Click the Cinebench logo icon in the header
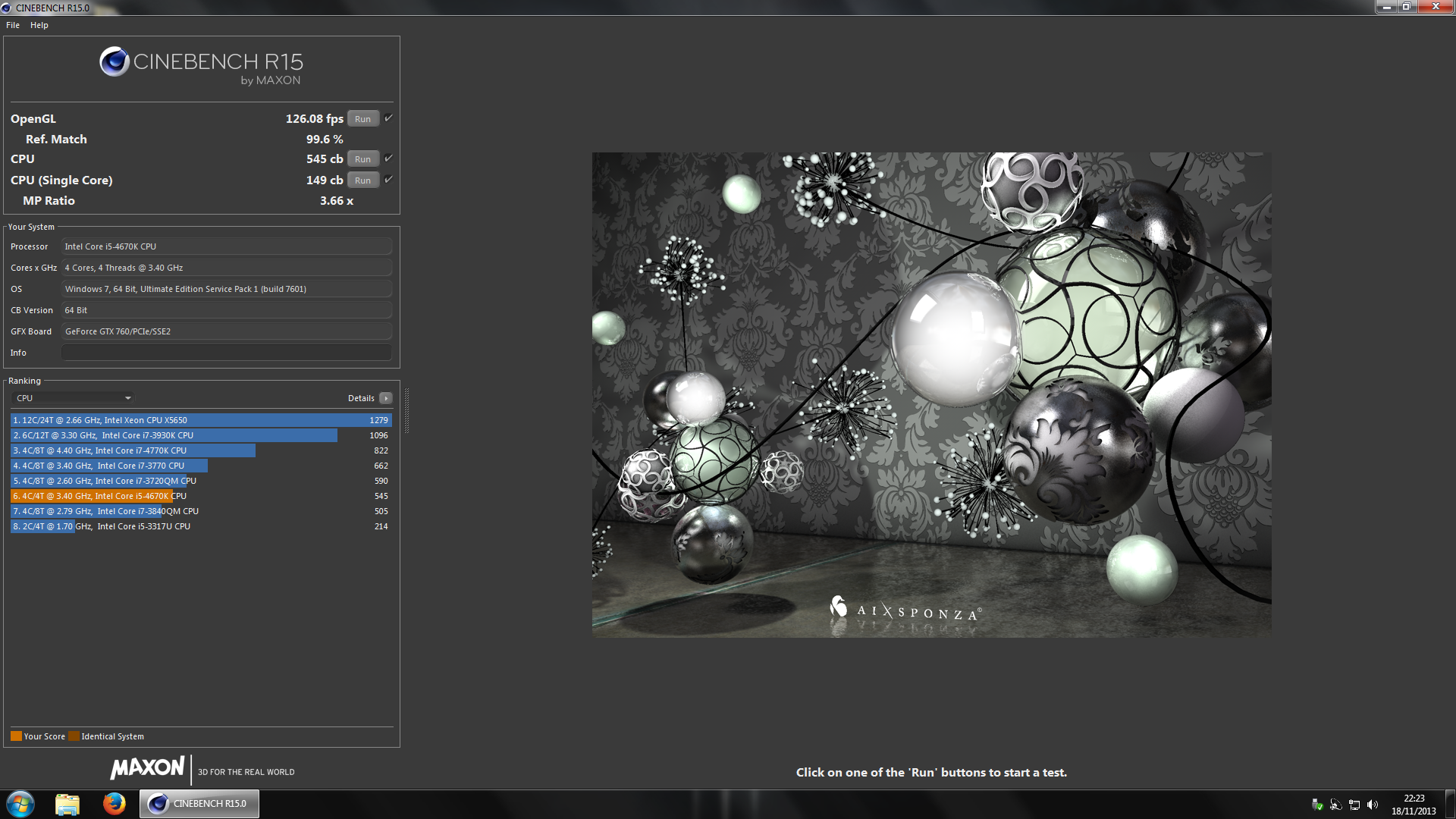 point(115,62)
